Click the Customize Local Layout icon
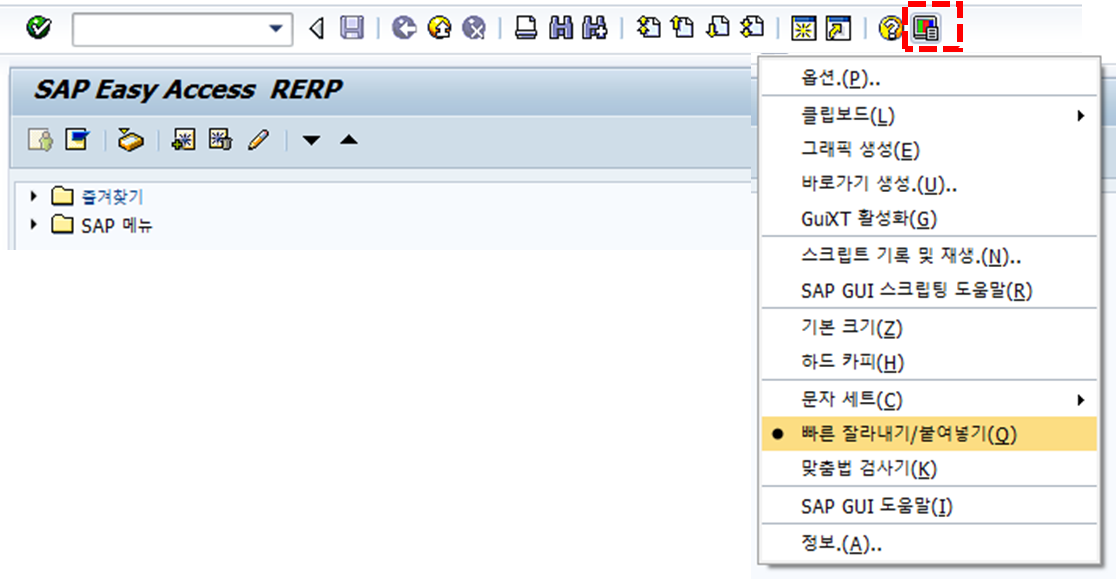This screenshot has width=1116, height=579. (x=926, y=29)
